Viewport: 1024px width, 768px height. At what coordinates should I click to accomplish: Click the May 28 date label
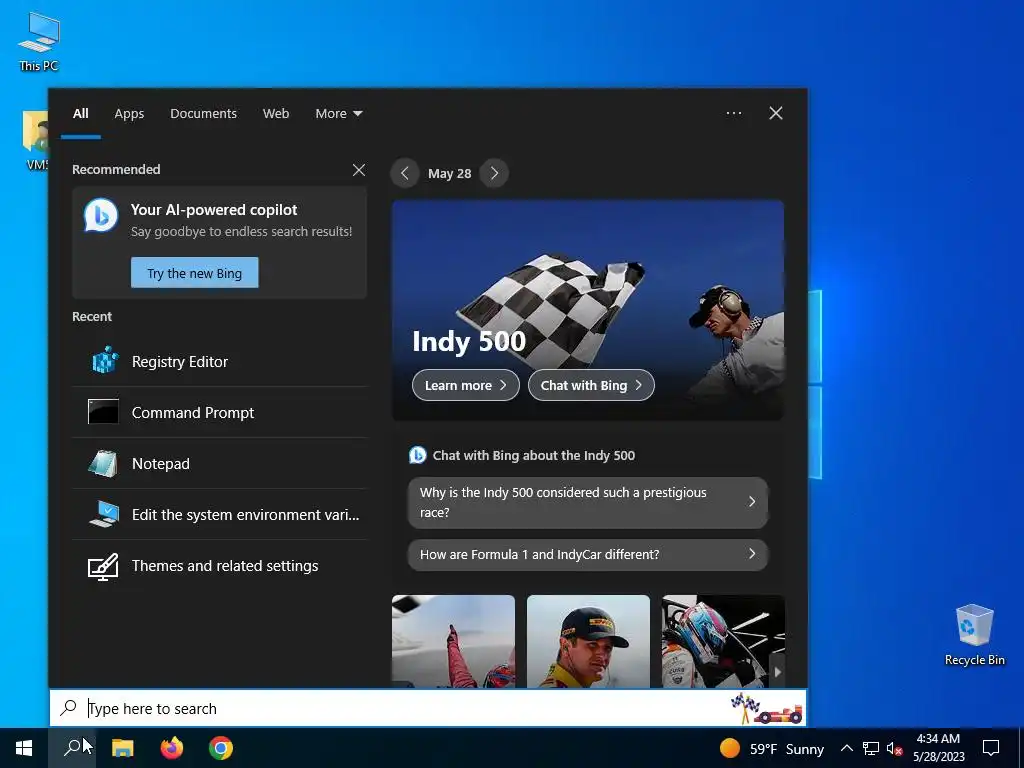point(449,174)
